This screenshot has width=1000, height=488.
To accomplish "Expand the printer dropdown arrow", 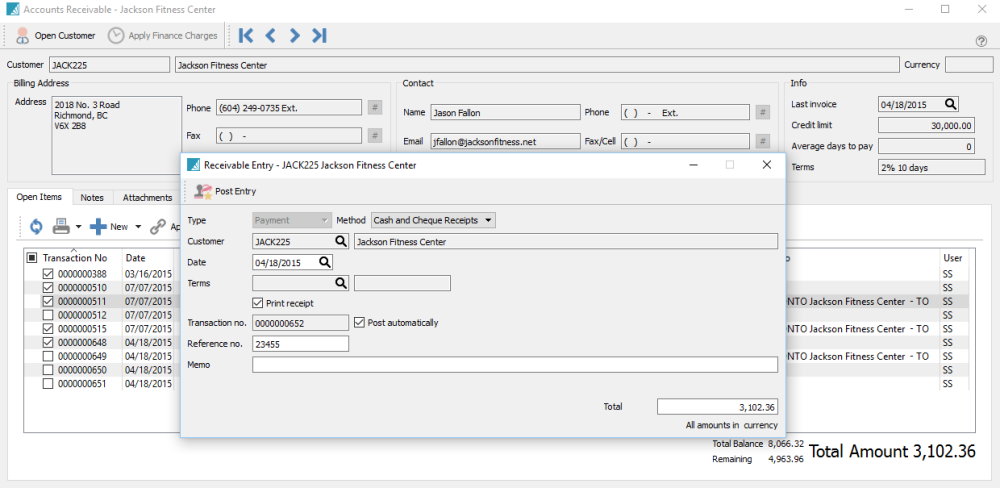I will (78, 227).
